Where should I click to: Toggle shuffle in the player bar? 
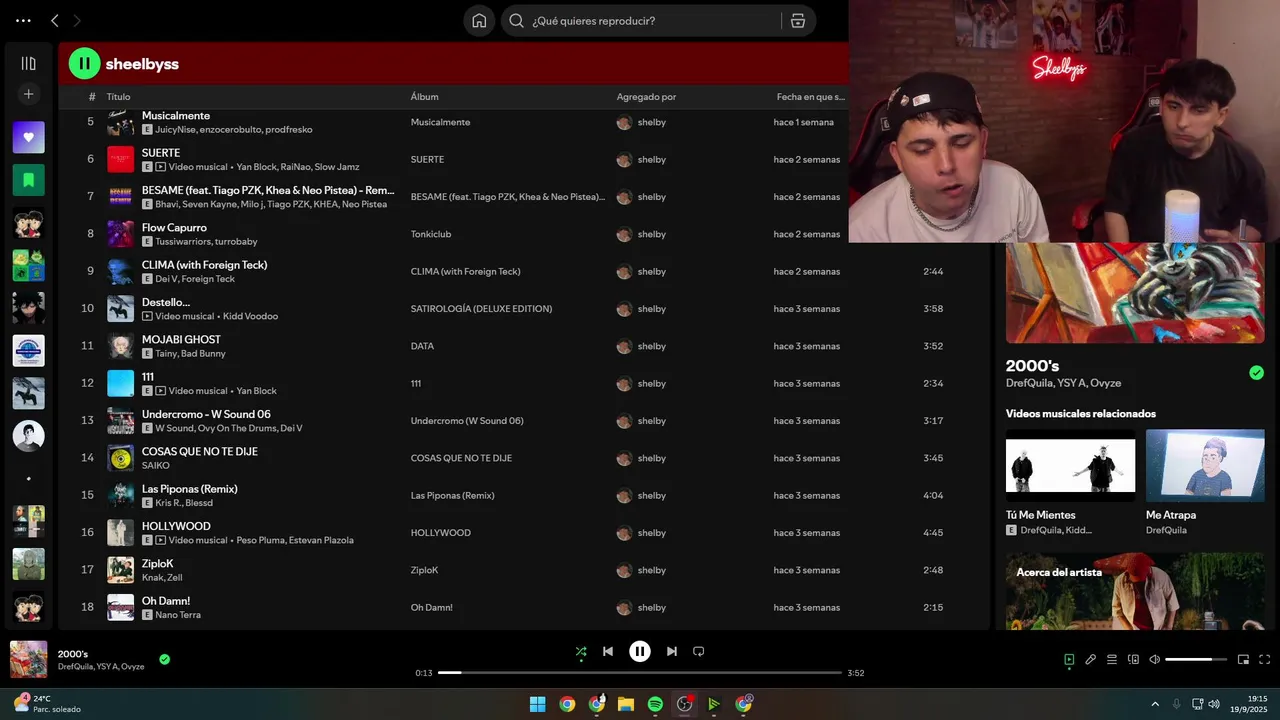tap(581, 652)
